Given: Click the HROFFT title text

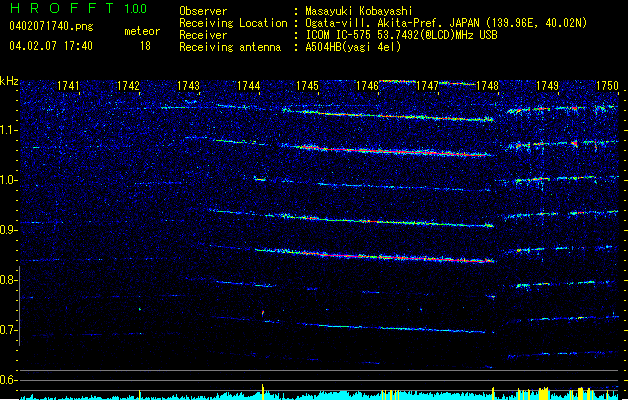Looking at the screenshot, I should [x=62, y=8].
